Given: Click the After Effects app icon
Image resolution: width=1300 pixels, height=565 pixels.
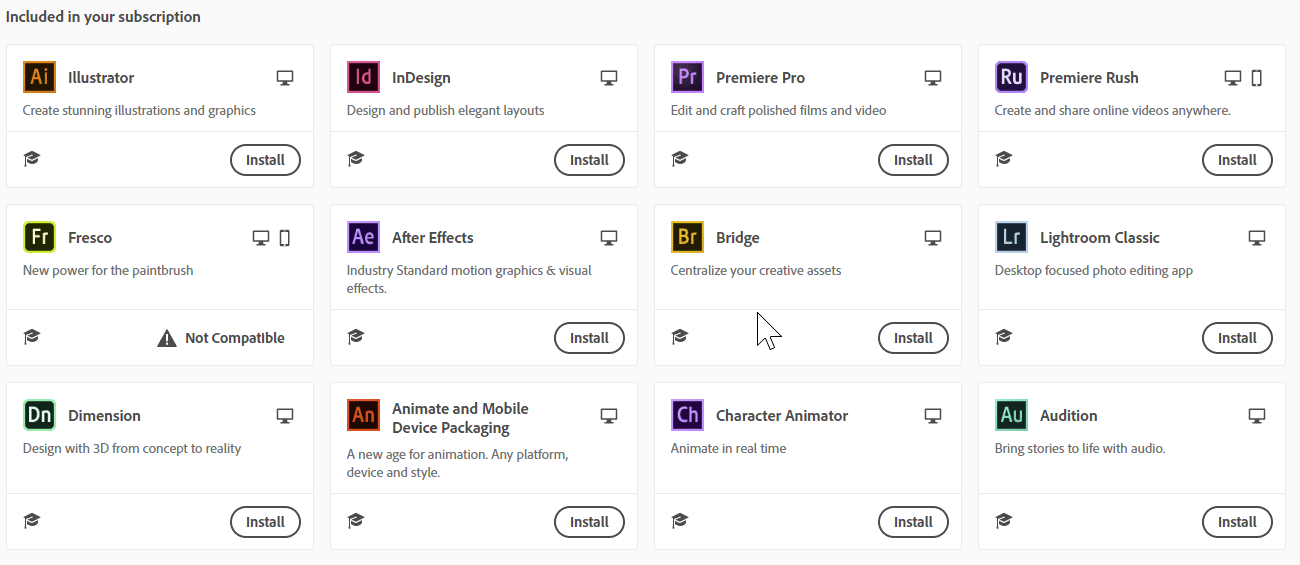Looking at the screenshot, I should (363, 237).
